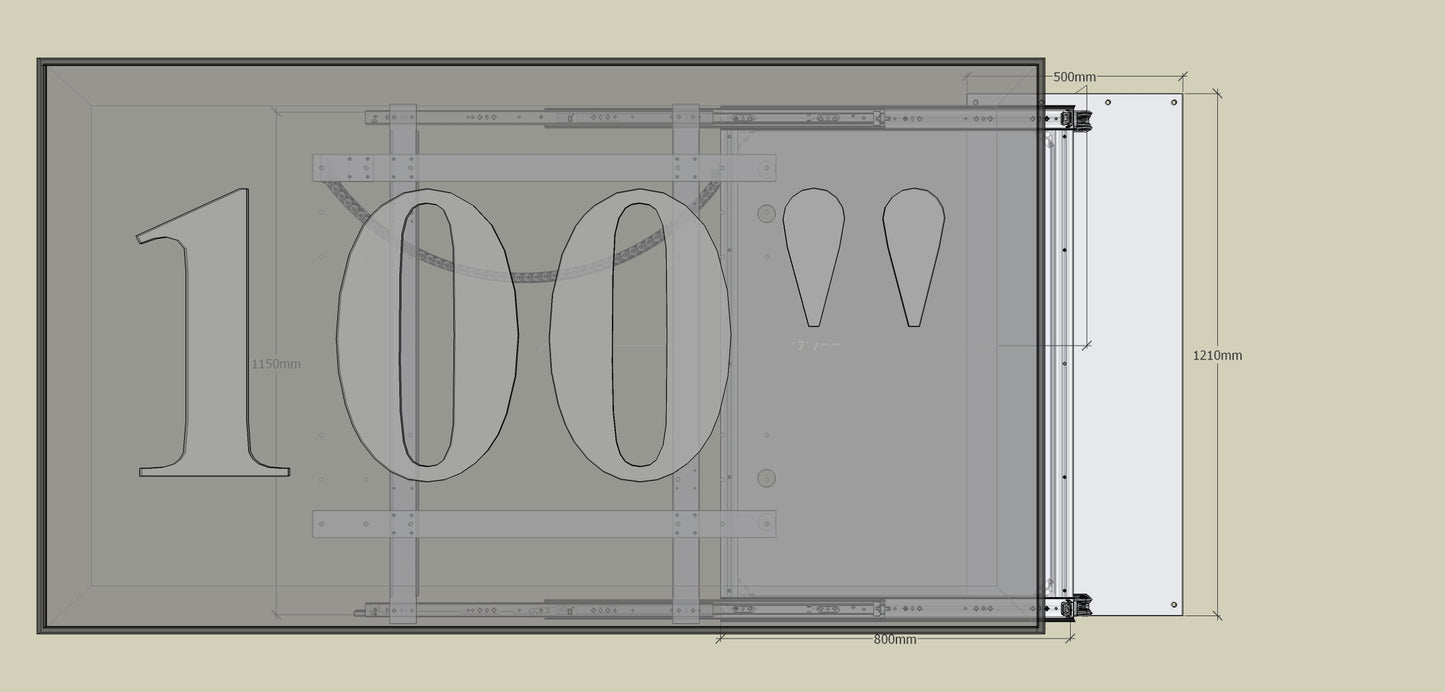
Task: Click the 800mm dimension label
Action: [894, 640]
